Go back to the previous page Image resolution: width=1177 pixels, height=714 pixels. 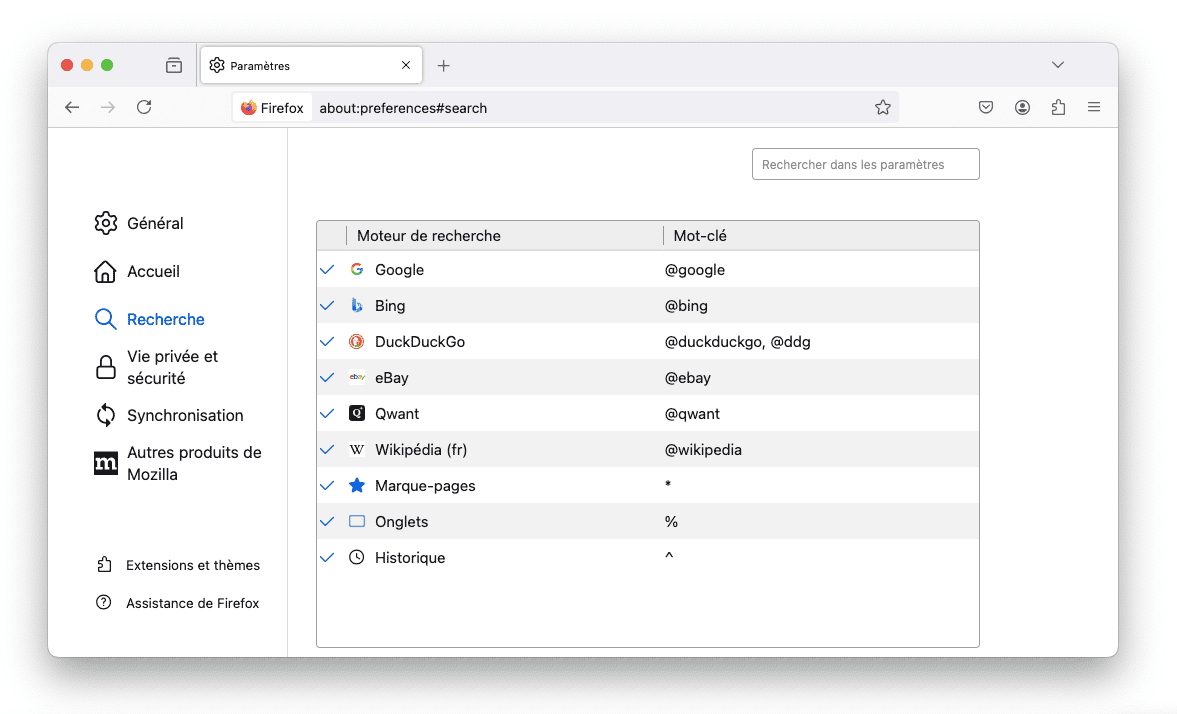point(72,107)
